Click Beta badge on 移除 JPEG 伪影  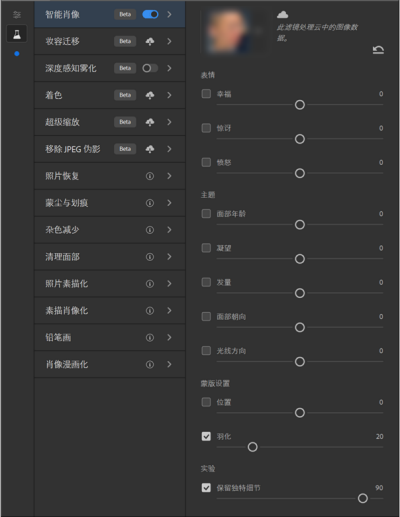(x=125, y=149)
